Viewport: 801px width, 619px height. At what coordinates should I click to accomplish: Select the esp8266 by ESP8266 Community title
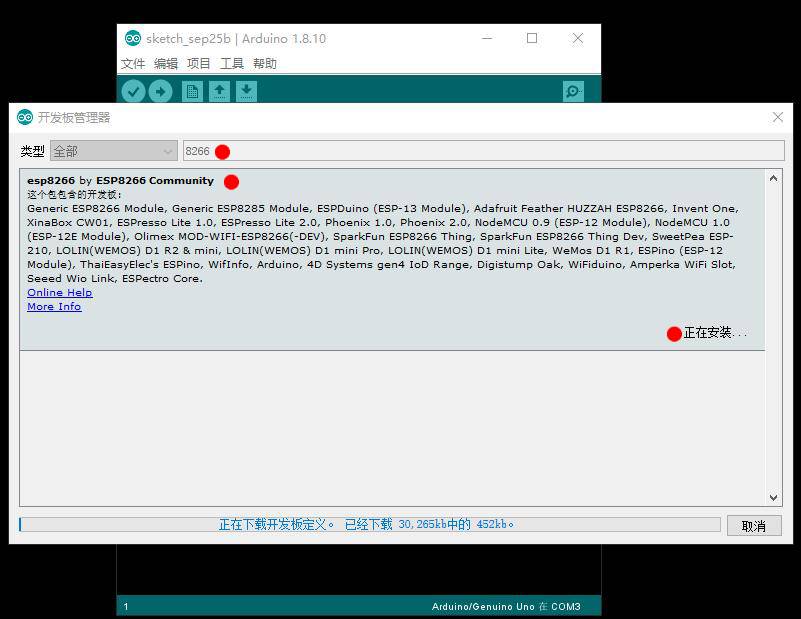121,181
